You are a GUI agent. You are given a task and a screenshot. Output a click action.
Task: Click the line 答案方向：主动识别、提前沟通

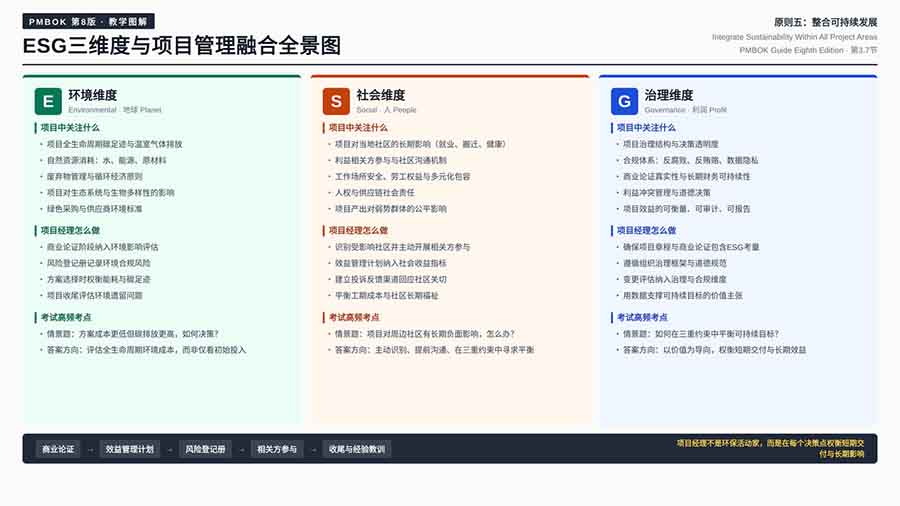(x=435, y=349)
